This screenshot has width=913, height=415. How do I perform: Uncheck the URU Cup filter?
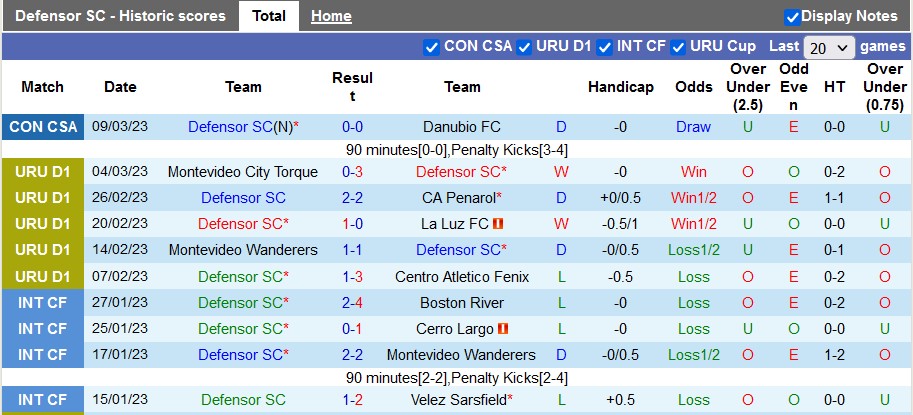point(679,46)
